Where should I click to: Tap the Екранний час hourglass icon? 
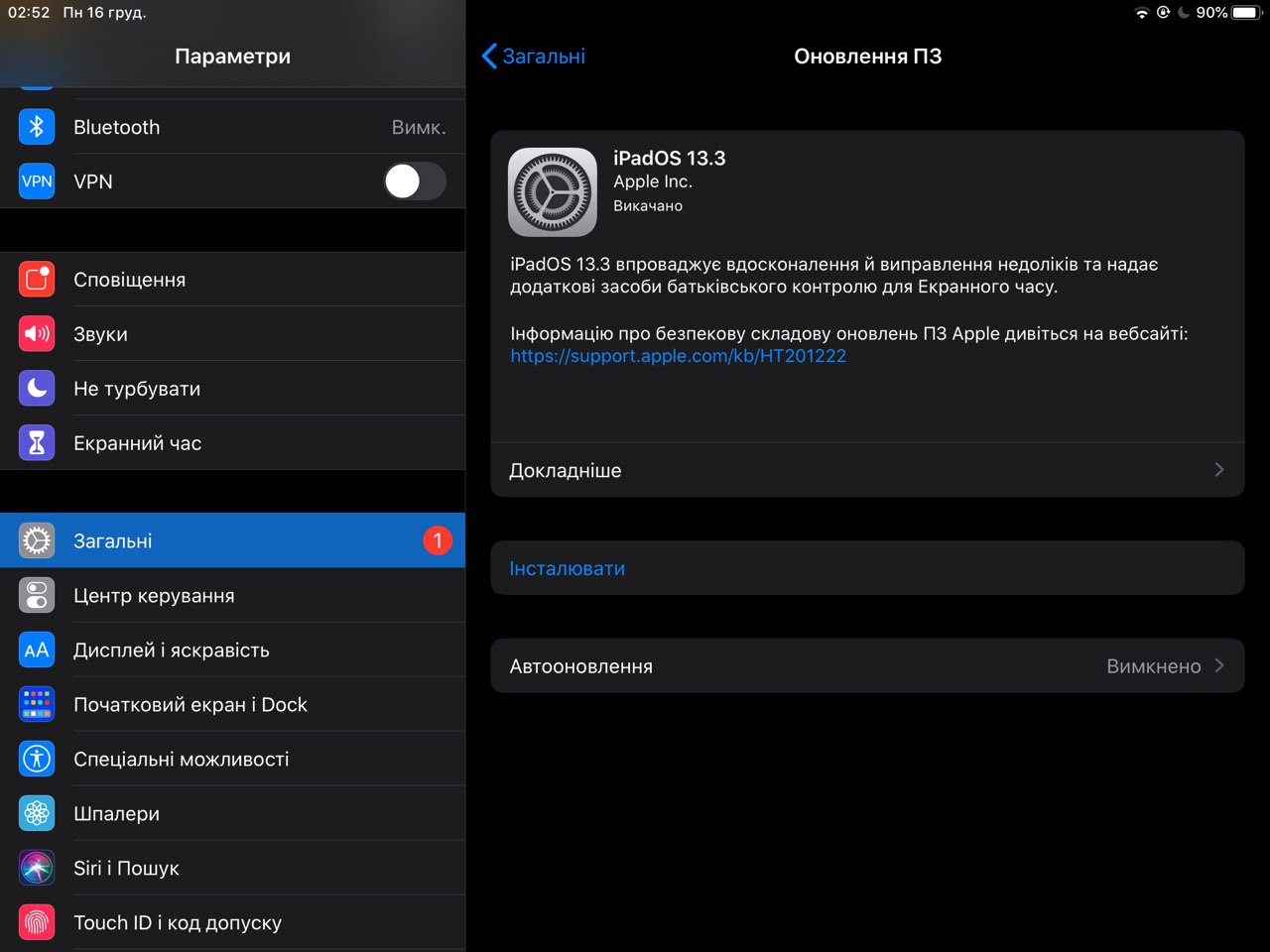point(37,443)
